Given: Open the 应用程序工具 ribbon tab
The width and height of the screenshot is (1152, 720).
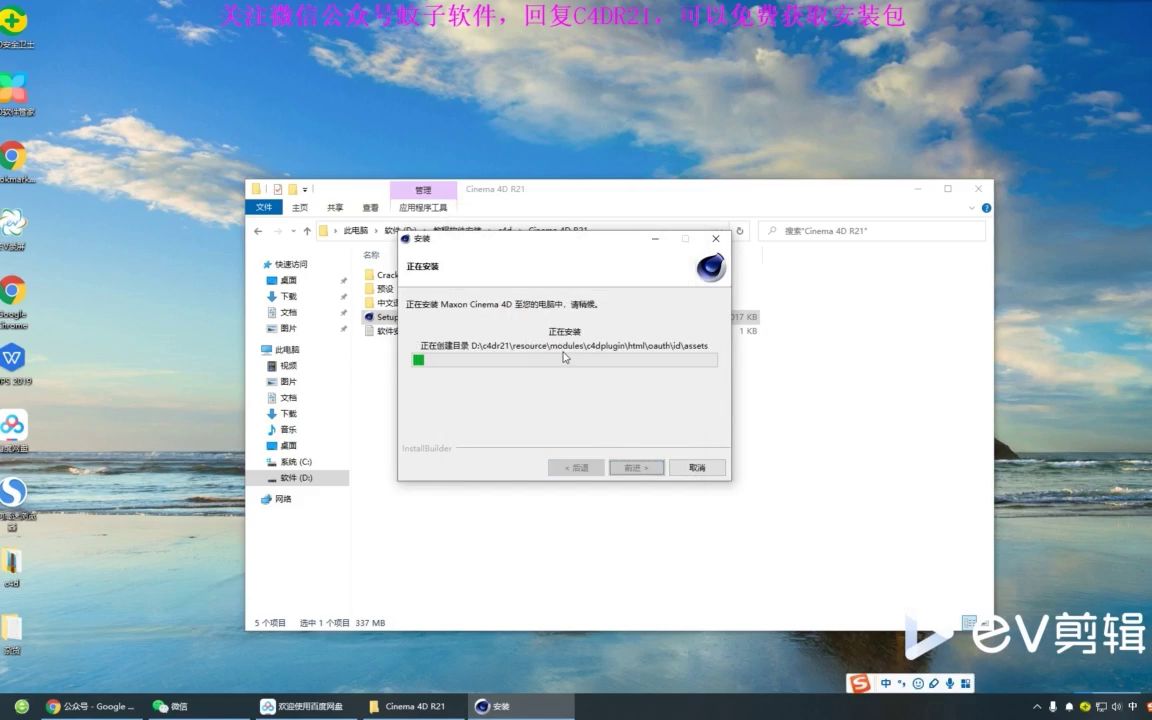Looking at the screenshot, I should pyautogui.click(x=423, y=208).
